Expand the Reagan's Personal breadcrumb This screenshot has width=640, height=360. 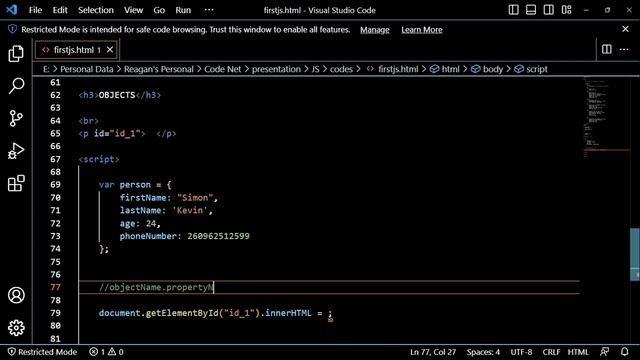(159, 69)
